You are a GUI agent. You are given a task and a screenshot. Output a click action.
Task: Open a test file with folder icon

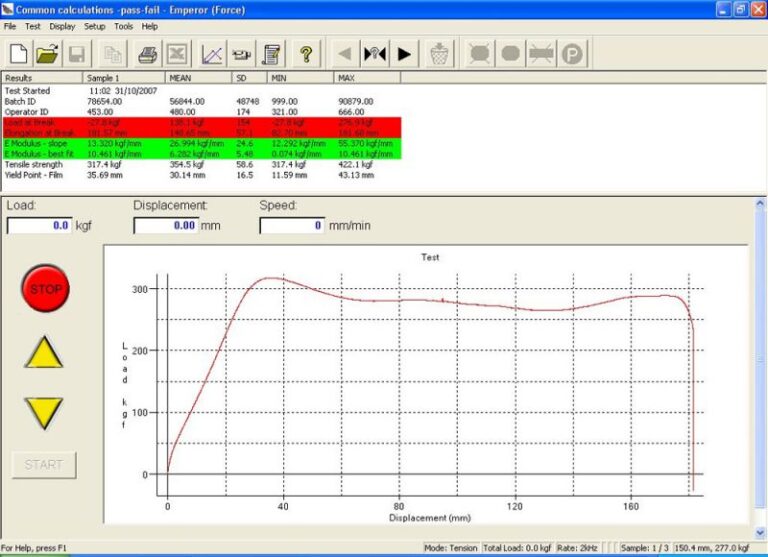point(47,54)
